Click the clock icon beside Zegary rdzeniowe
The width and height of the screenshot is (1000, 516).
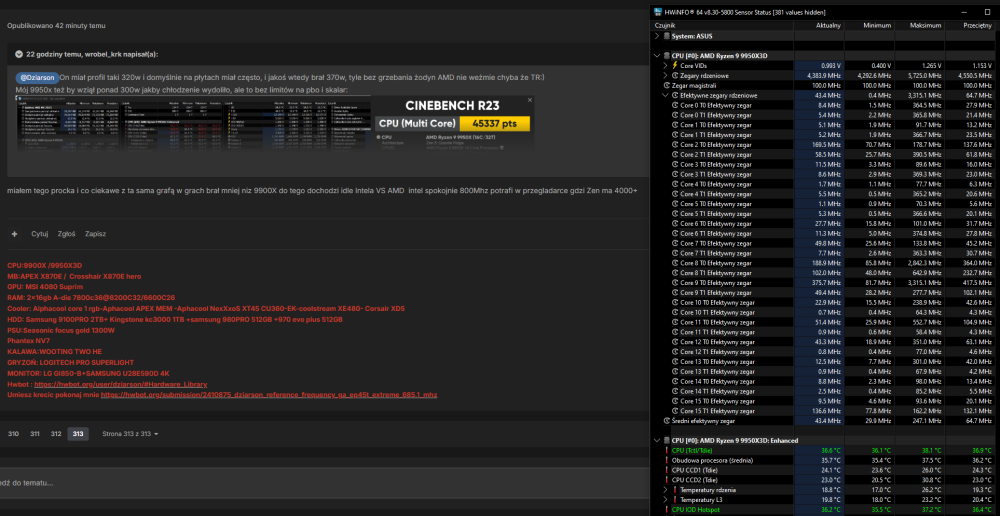(x=675, y=75)
